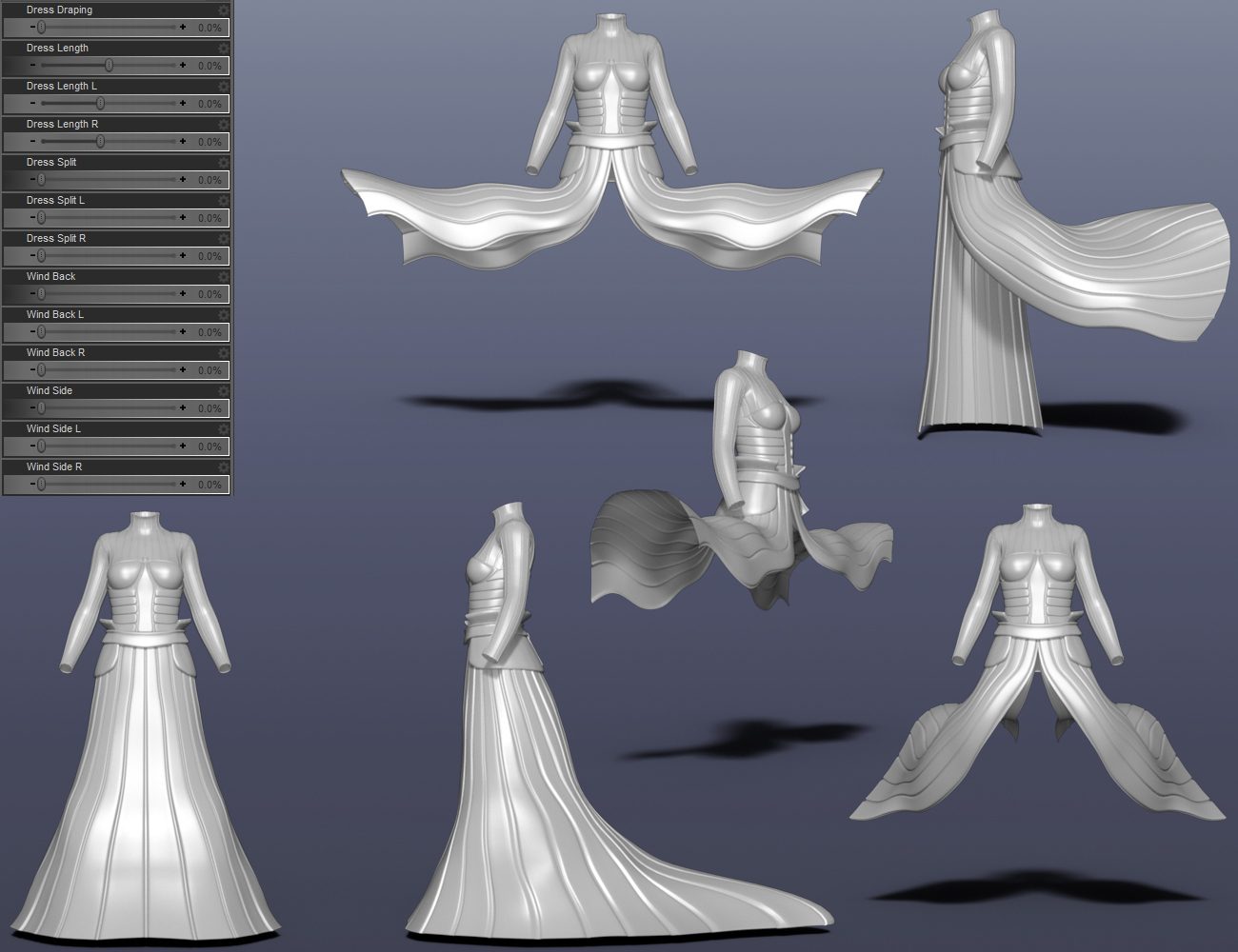
Task: Click the Wind Back L percentage value
Action: click(x=210, y=333)
